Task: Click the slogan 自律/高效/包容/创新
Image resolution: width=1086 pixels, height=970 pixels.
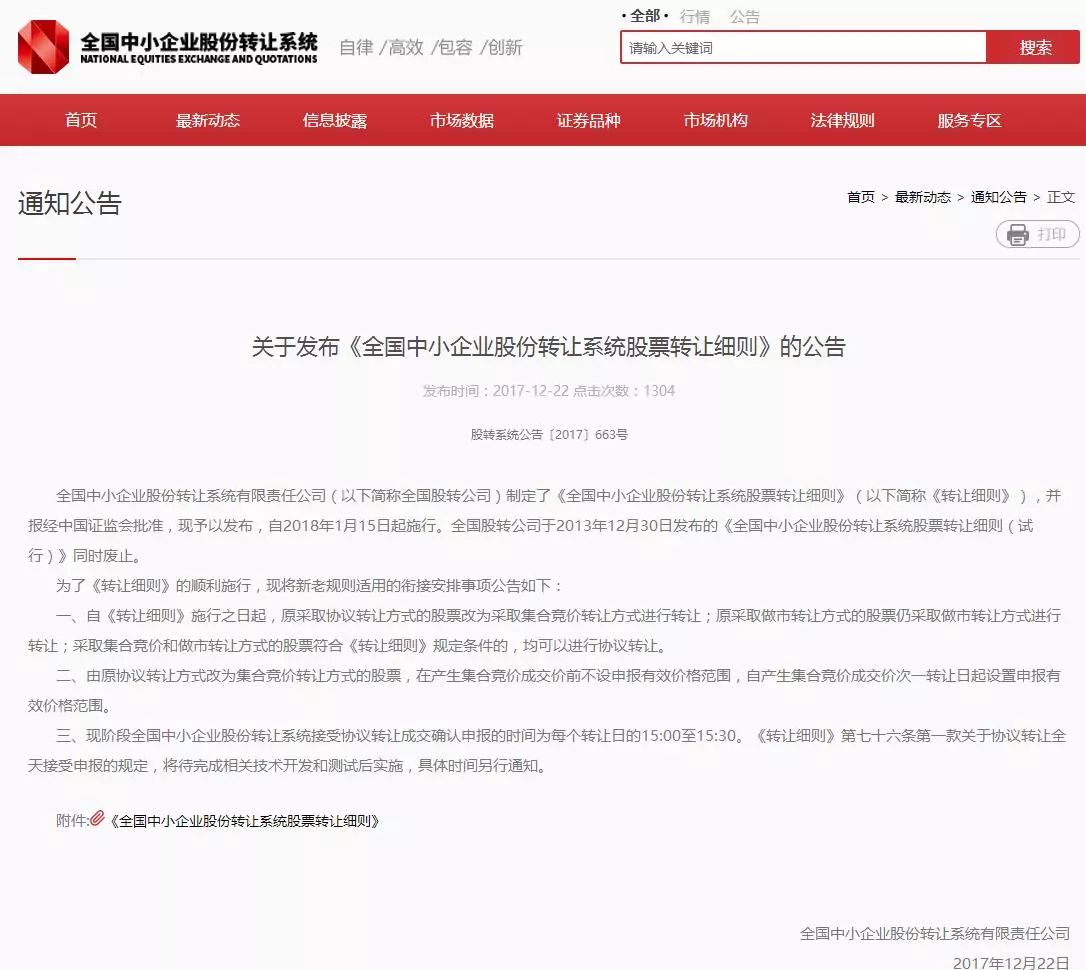Action: click(x=431, y=48)
